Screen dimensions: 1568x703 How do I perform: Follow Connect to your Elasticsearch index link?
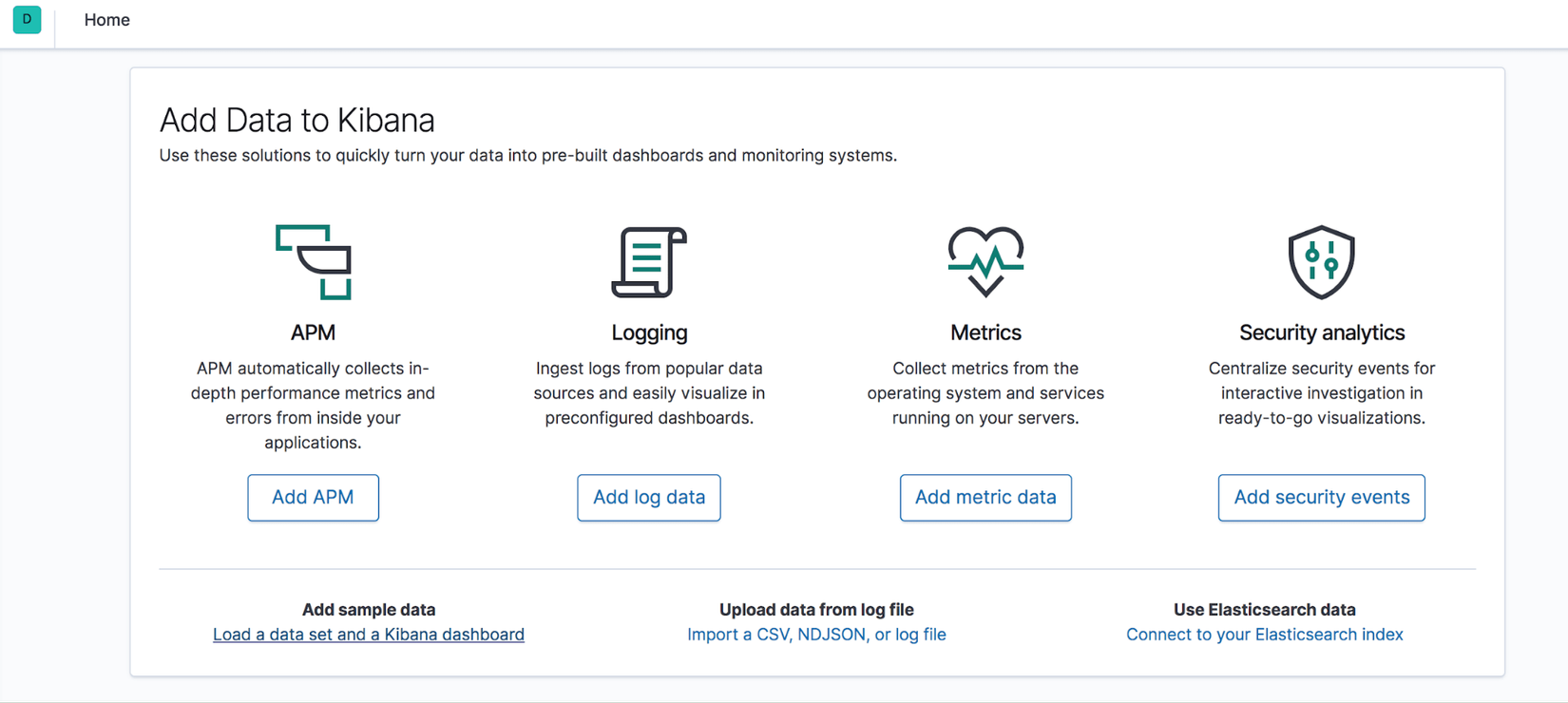click(1264, 635)
